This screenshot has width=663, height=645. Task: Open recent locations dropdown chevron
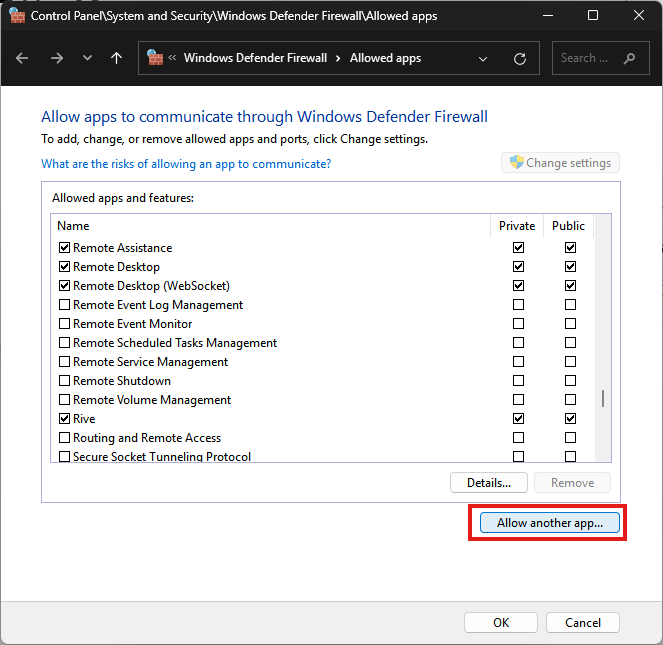[x=87, y=58]
